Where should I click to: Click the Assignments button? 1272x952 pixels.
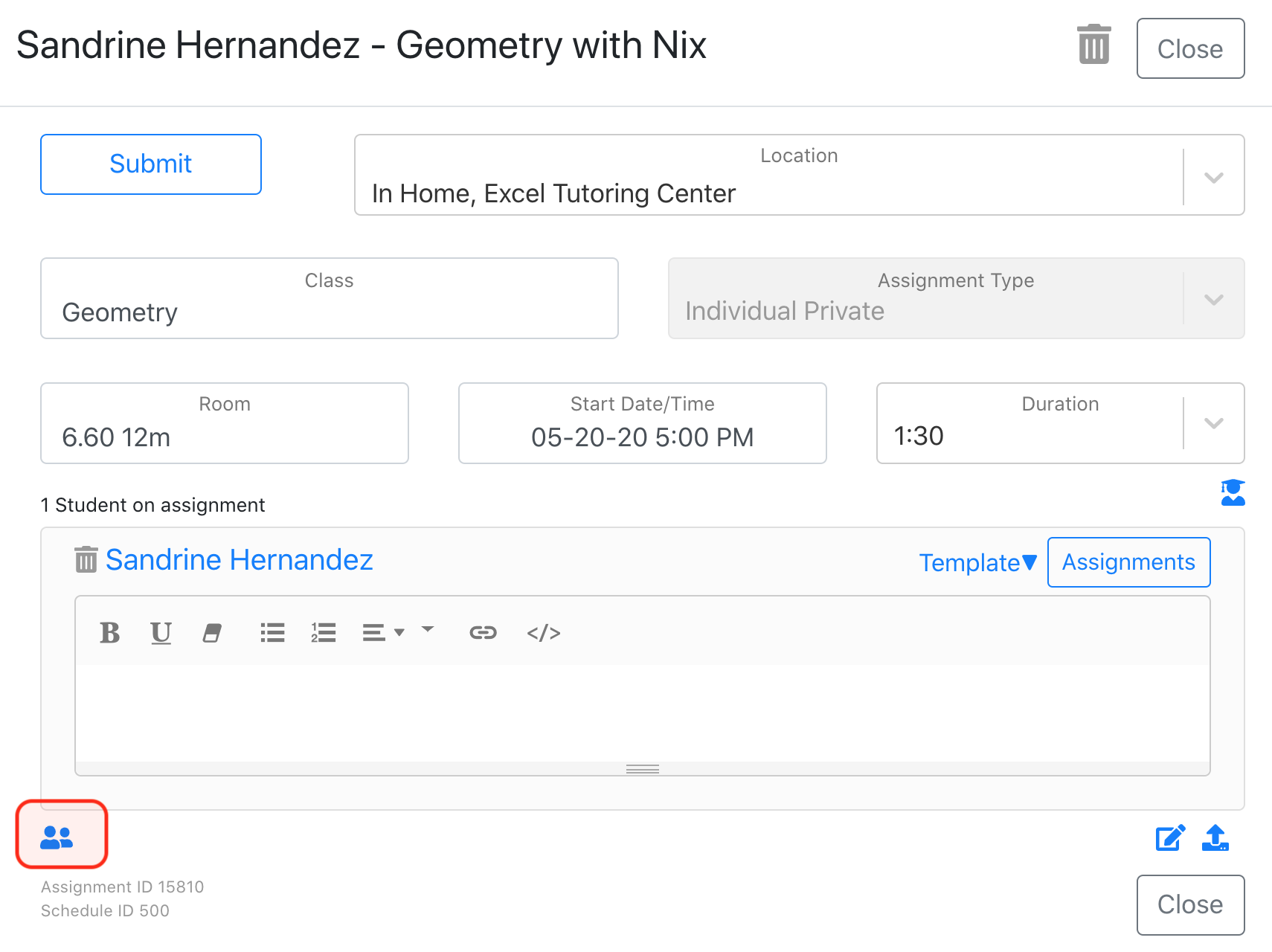point(1128,562)
